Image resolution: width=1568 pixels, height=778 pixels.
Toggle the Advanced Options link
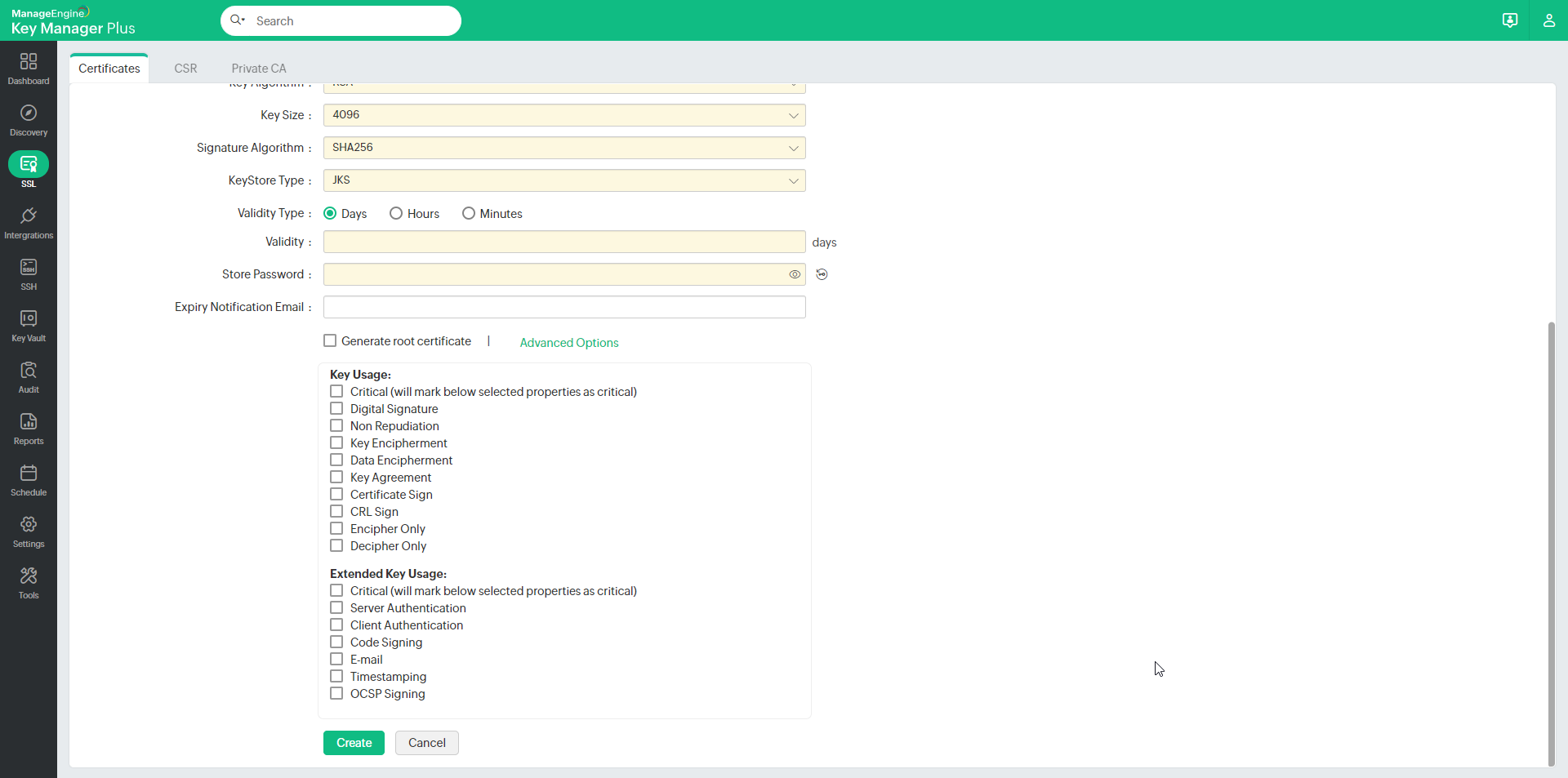[569, 343]
